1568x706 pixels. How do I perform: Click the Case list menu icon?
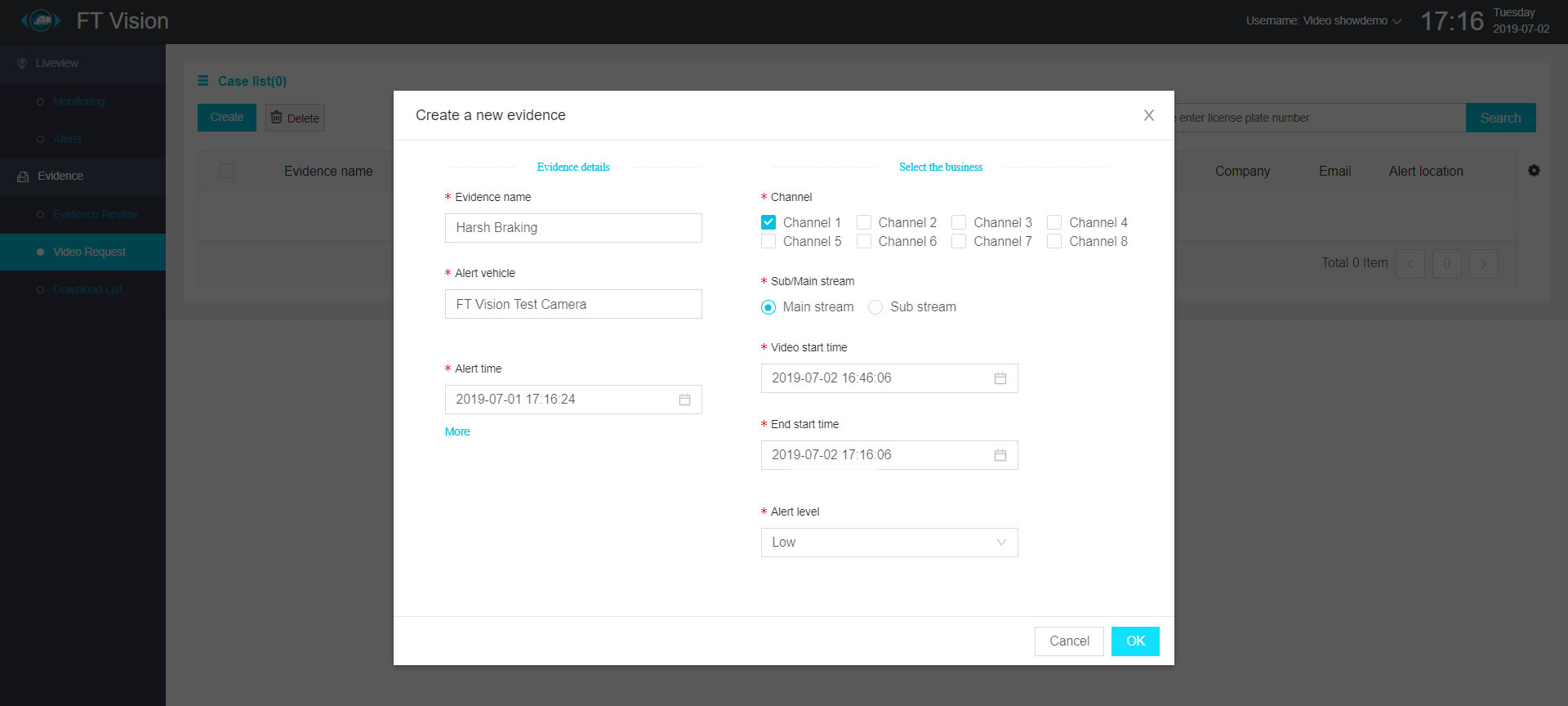(x=203, y=81)
